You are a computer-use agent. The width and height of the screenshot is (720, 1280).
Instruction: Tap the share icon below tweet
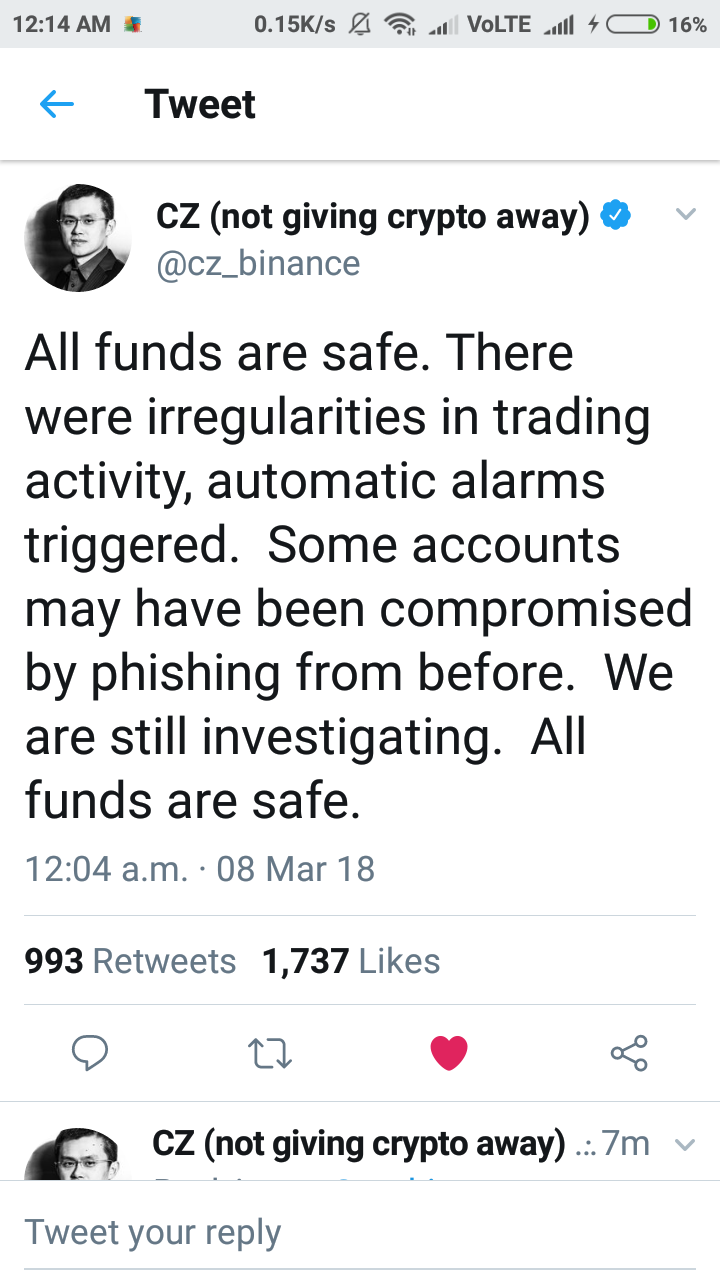(x=629, y=1052)
